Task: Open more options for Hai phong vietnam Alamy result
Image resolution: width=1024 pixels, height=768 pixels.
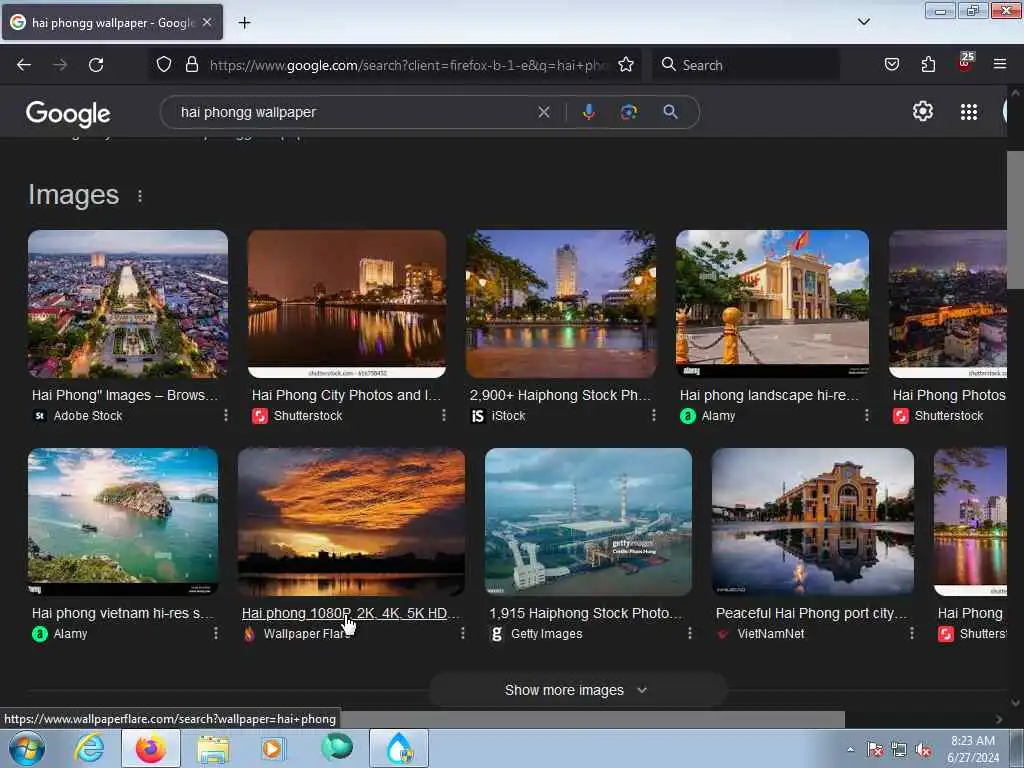Action: 216,633
